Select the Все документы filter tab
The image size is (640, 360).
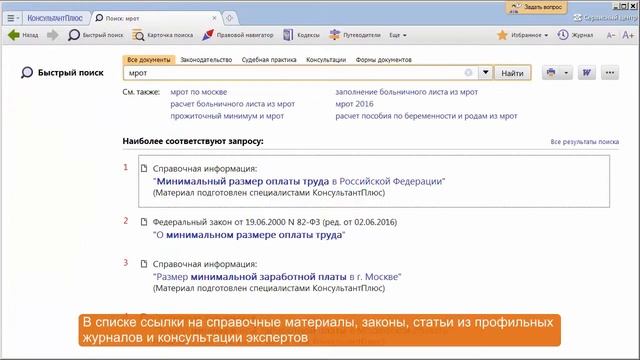pyautogui.click(x=149, y=60)
